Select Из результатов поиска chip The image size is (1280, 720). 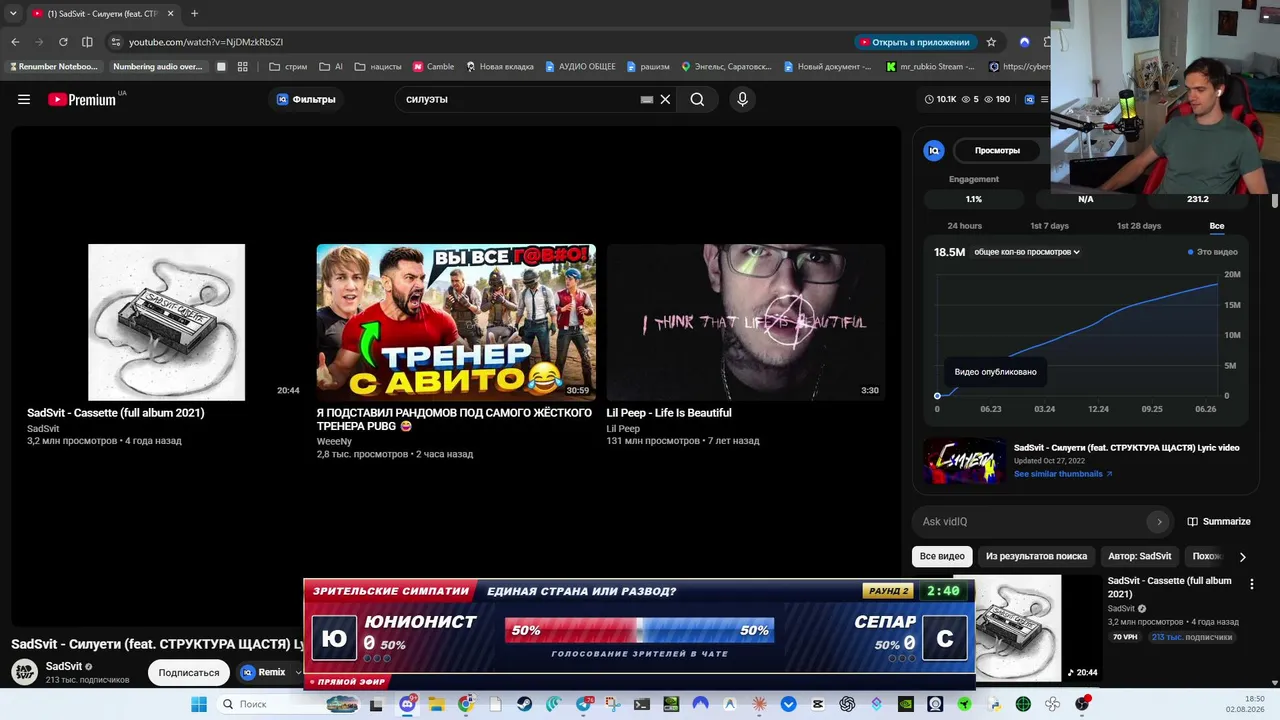1036,556
